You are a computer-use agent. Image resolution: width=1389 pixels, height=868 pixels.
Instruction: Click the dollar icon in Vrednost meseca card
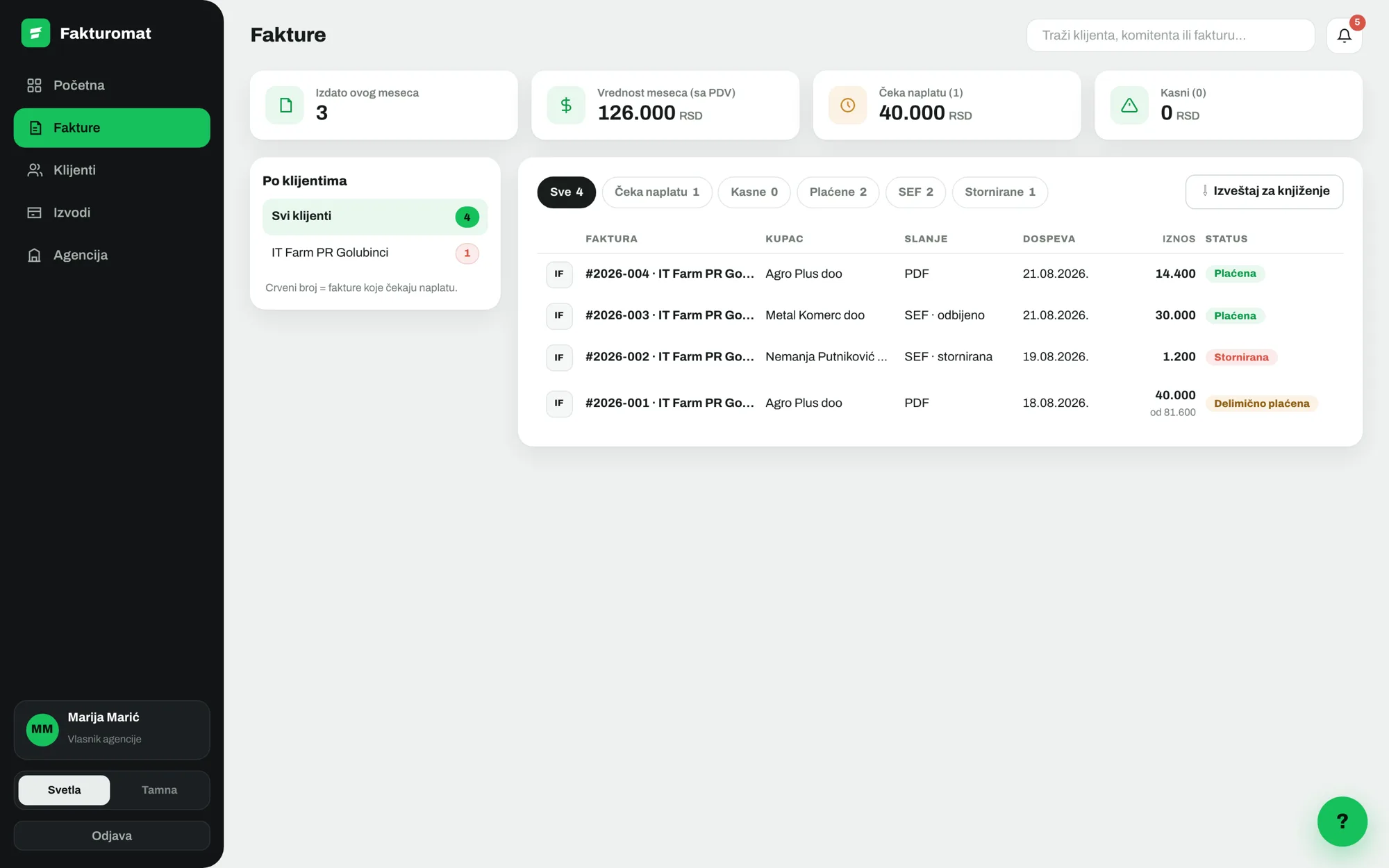[x=566, y=105]
